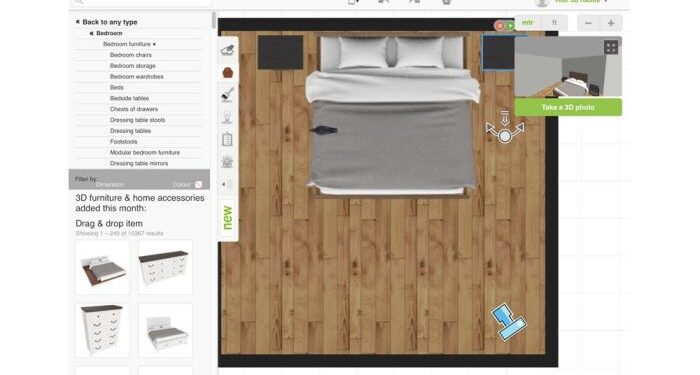Open the Bedroom chairs category

tap(131, 55)
